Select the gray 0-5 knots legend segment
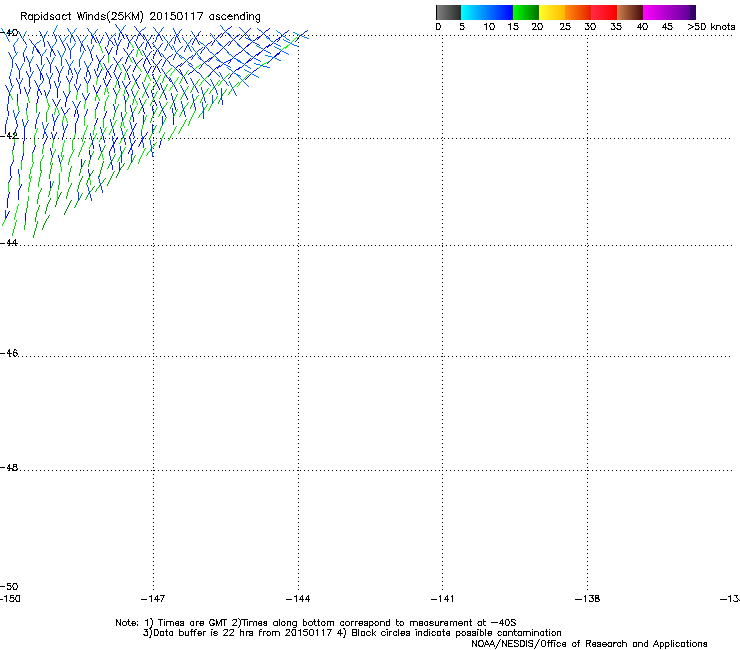Screen dimensions: 740x650 pos(448,12)
